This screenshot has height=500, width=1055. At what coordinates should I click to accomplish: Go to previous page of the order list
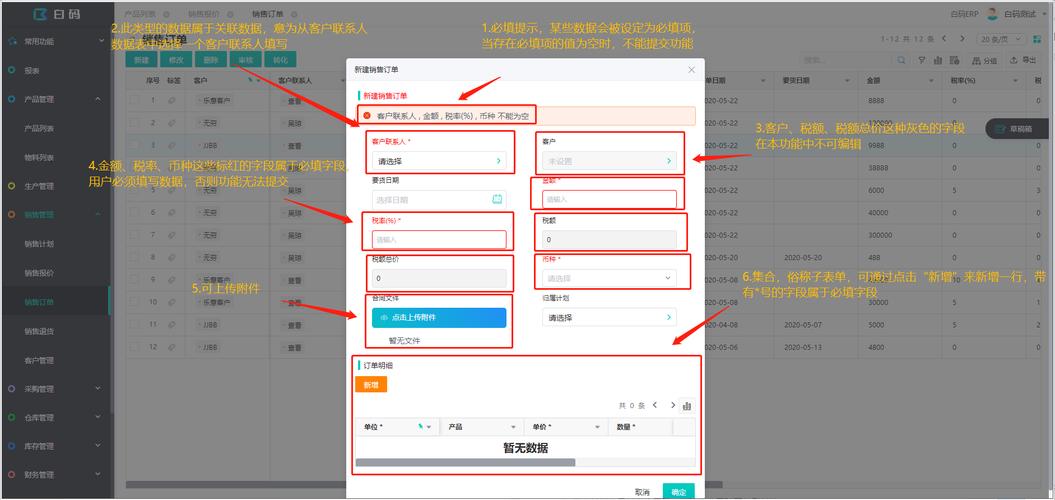[945, 39]
